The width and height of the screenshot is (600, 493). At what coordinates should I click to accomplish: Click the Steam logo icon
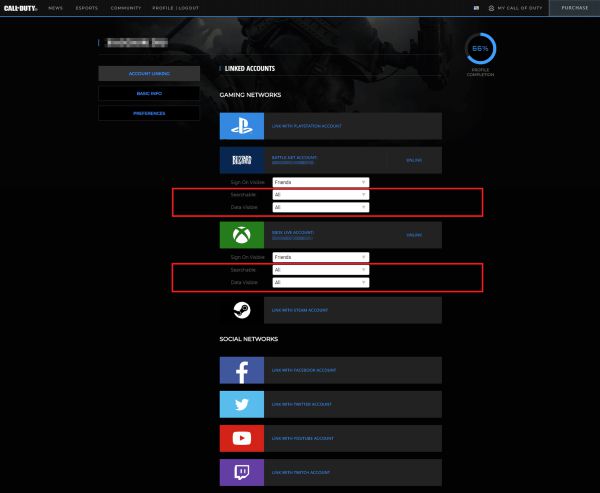(242, 310)
